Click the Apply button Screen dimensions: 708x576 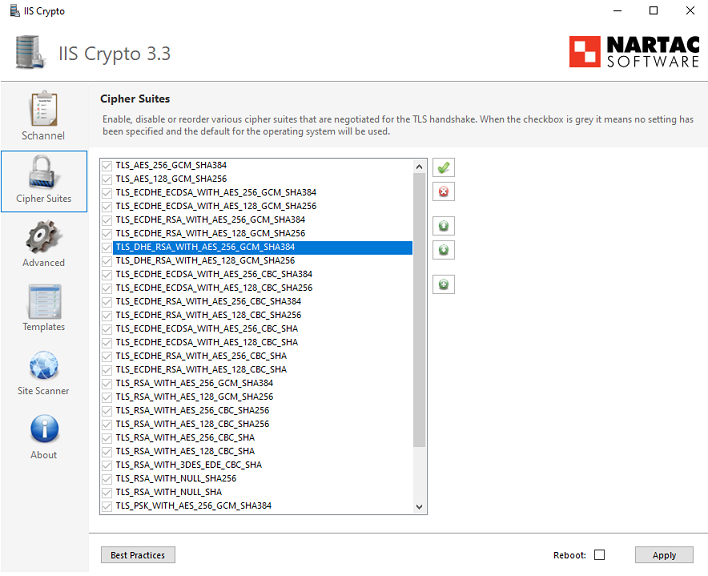point(663,555)
